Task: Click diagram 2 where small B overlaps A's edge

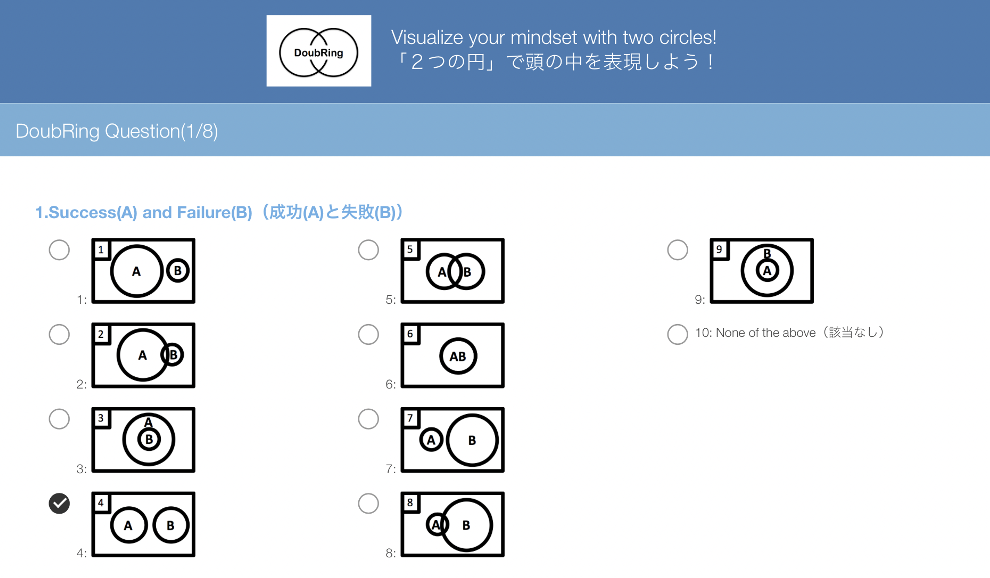Action: [x=144, y=355]
